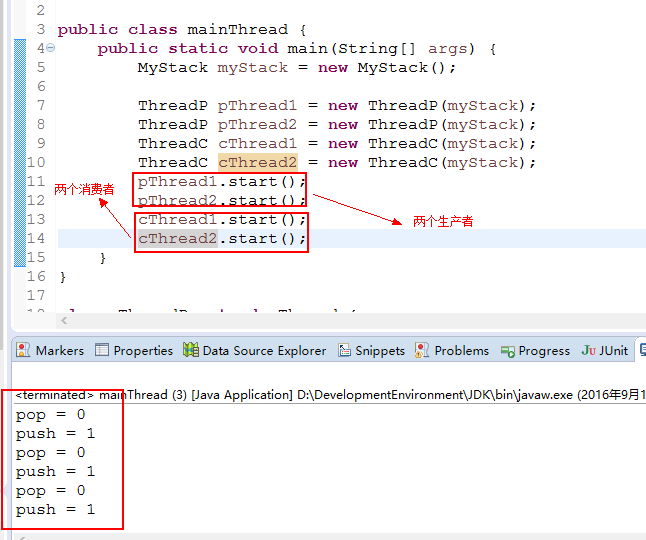Image resolution: width=646 pixels, height=540 pixels.
Task: Click the blue range indicator beside line 10
Action: 20,162
